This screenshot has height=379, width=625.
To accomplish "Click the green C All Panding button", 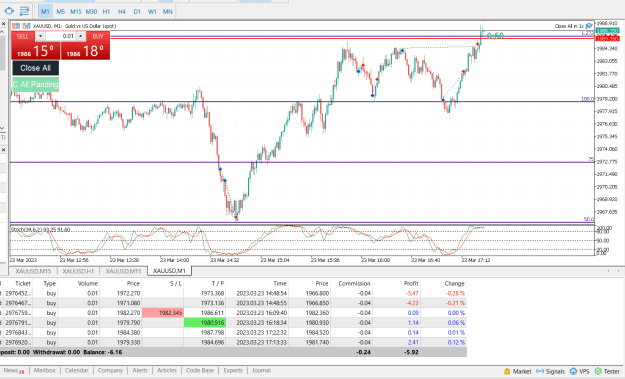I will [35, 84].
